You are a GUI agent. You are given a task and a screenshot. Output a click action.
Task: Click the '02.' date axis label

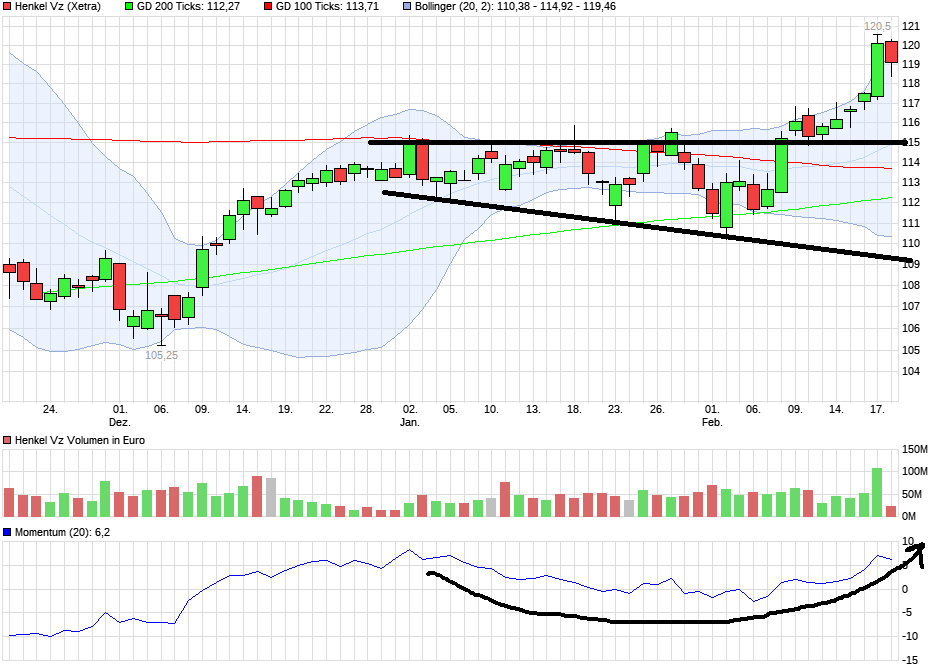[410, 409]
